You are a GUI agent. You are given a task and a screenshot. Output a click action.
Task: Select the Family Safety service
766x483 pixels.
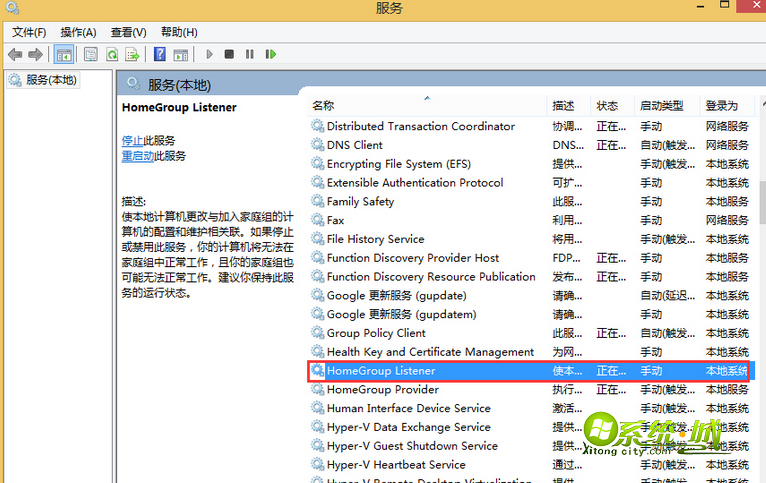point(531,201)
